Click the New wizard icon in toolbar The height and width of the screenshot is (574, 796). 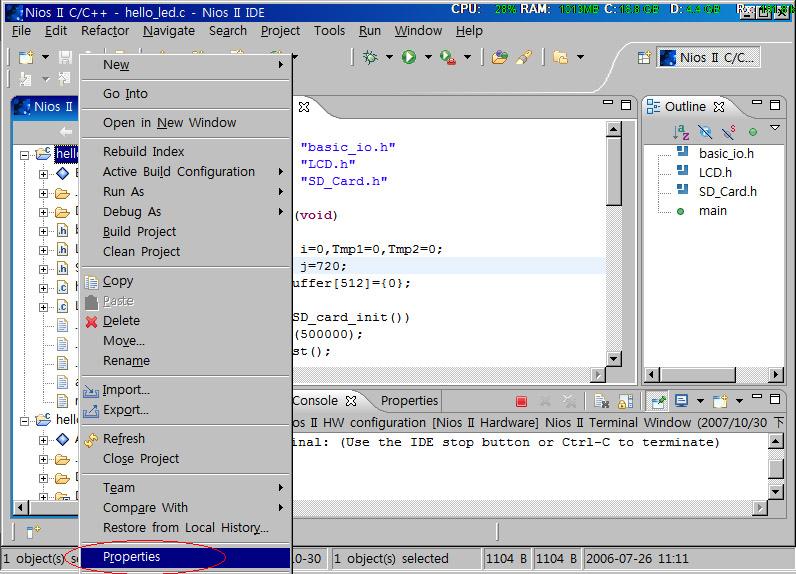25,57
